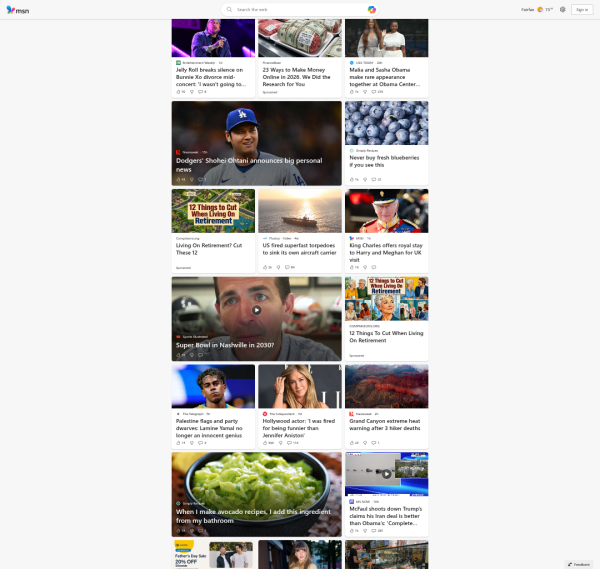Open comments on Malia and Sasha Obama article
The width and height of the screenshot is (600, 569).
pos(377,92)
